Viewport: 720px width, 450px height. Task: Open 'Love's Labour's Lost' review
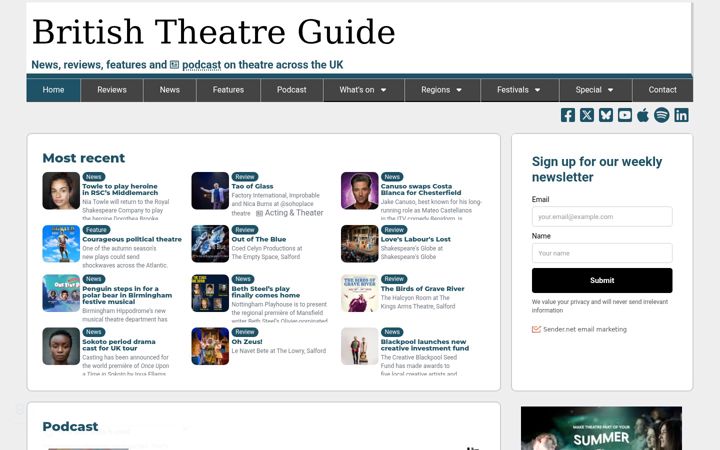tap(416, 239)
